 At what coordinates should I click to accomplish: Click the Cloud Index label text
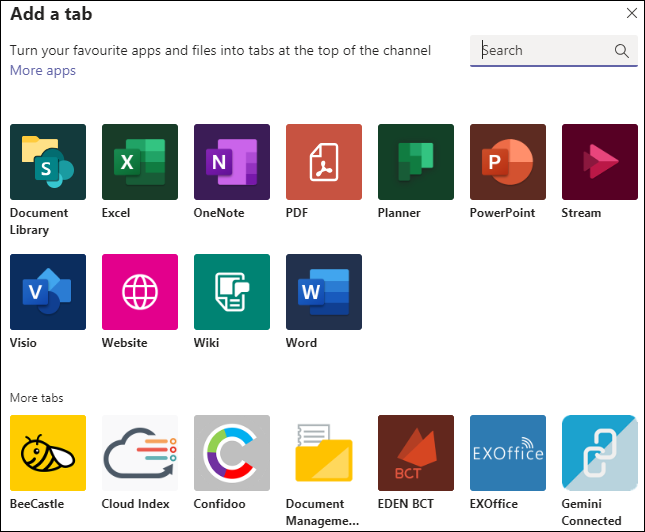point(136,504)
